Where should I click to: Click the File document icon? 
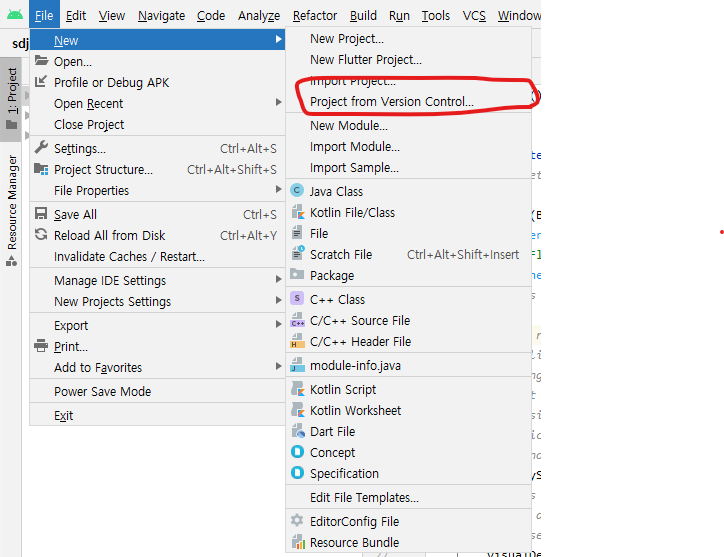pos(297,233)
